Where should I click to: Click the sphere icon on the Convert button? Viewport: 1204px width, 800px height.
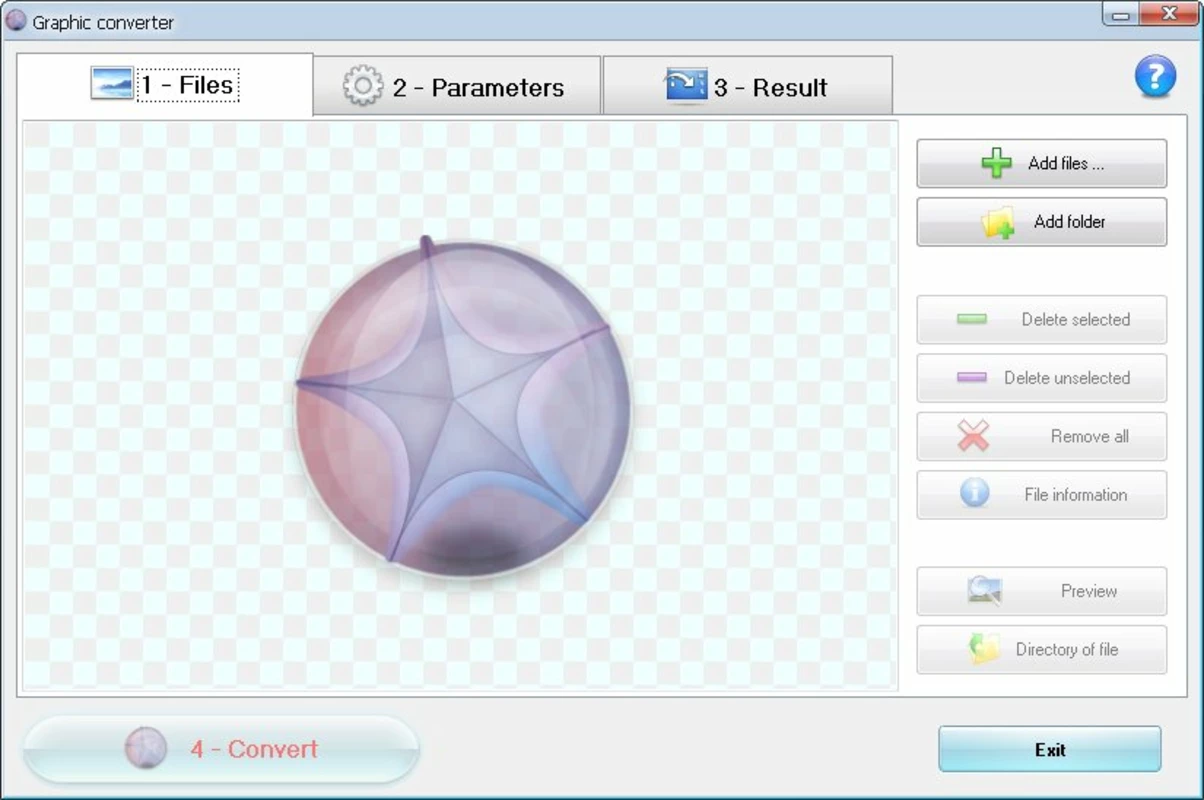tap(146, 748)
